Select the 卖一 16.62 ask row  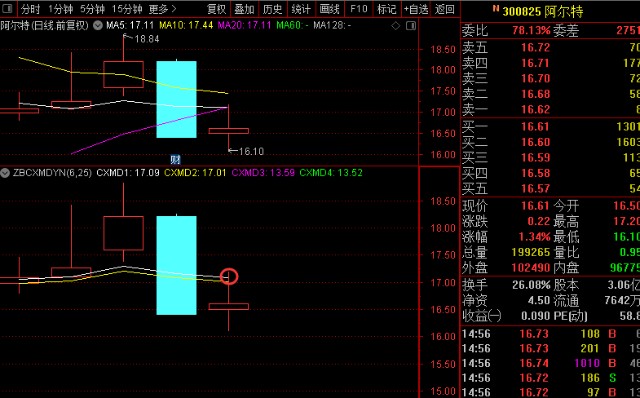(x=550, y=110)
